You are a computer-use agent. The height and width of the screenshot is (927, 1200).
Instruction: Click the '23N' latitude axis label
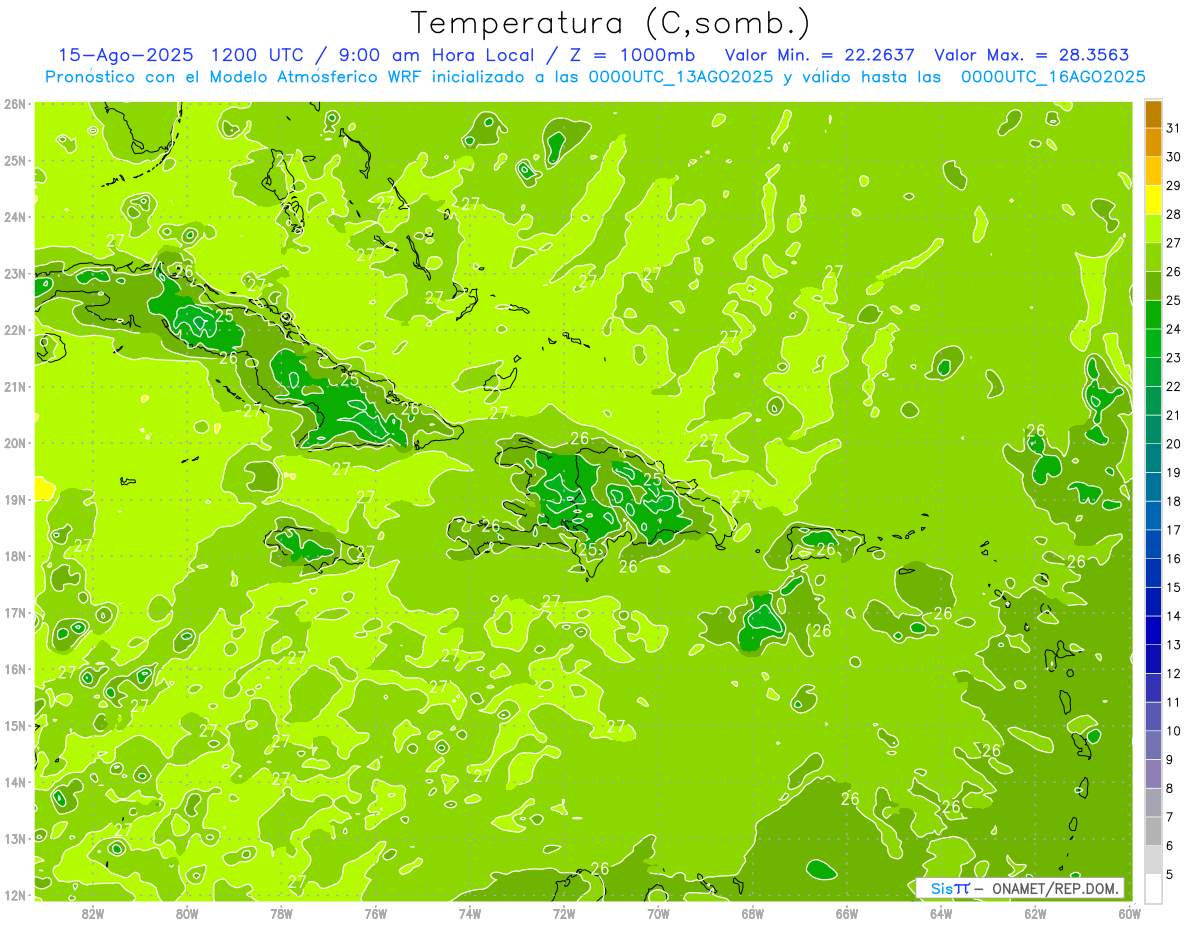pos(14,273)
